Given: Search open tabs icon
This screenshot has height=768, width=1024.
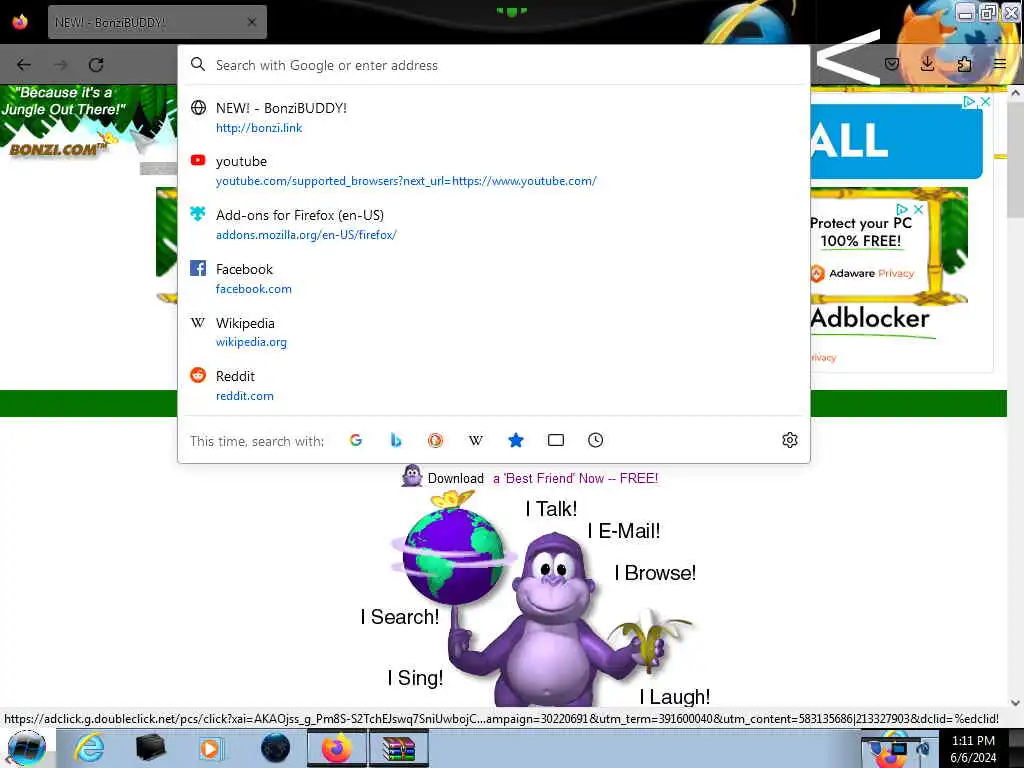Looking at the screenshot, I should coord(556,440).
